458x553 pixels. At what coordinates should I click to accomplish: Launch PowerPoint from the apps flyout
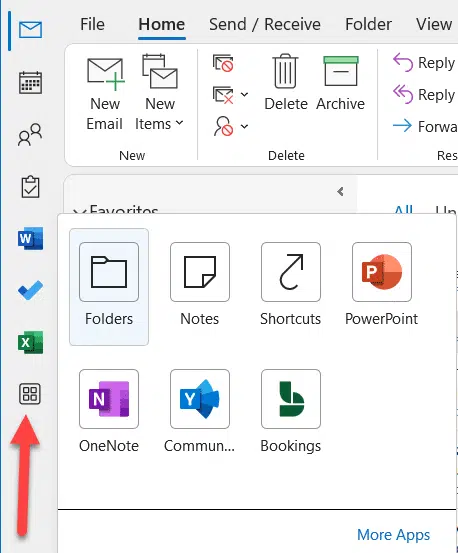click(381, 284)
